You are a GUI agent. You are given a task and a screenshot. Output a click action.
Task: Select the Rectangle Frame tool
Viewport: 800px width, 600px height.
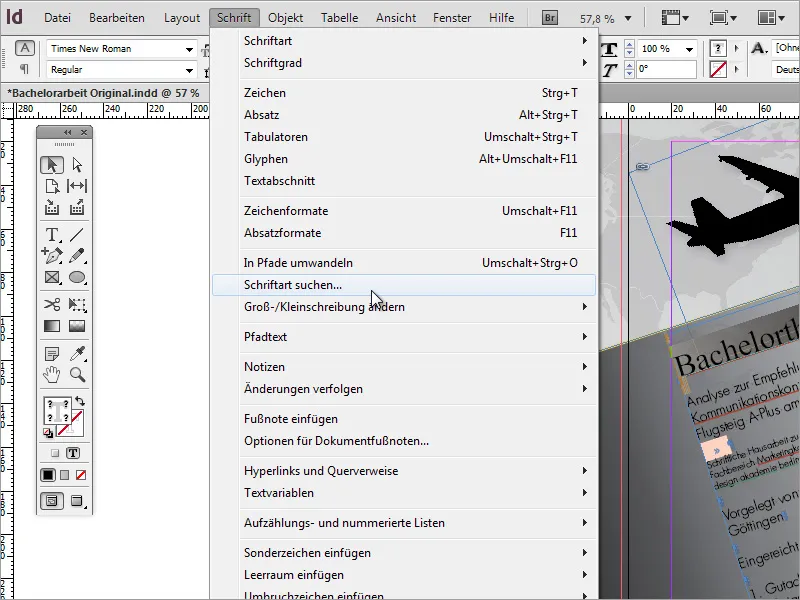52,277
